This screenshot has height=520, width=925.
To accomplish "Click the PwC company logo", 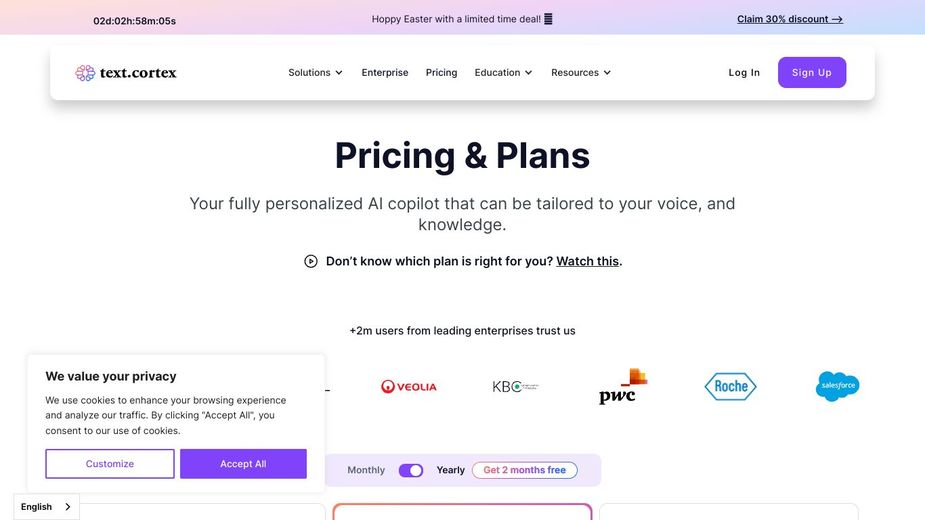I will 622,386.
